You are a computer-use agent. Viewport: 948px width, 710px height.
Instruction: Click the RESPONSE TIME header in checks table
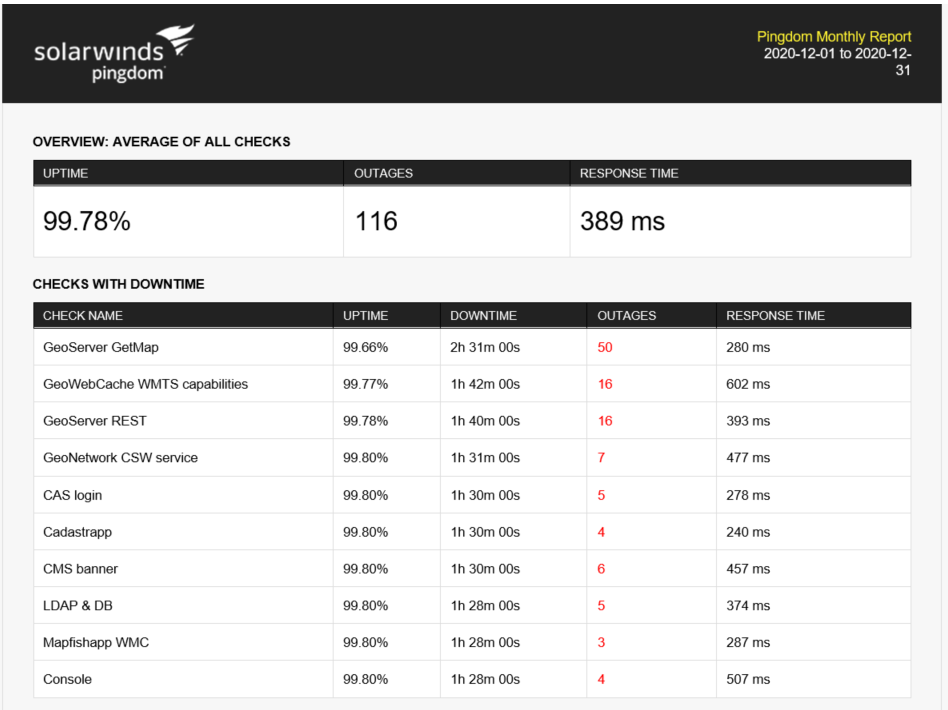[x=775, y=316]
